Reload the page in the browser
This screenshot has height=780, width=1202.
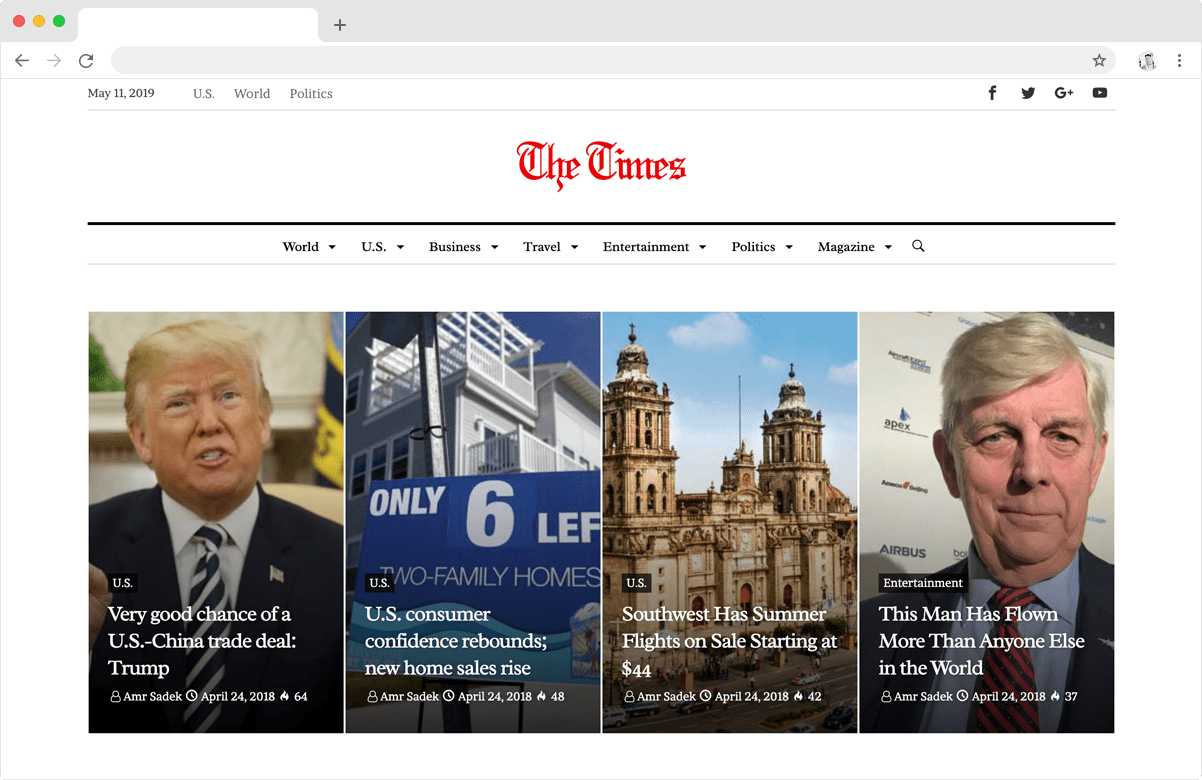point(86,61)
